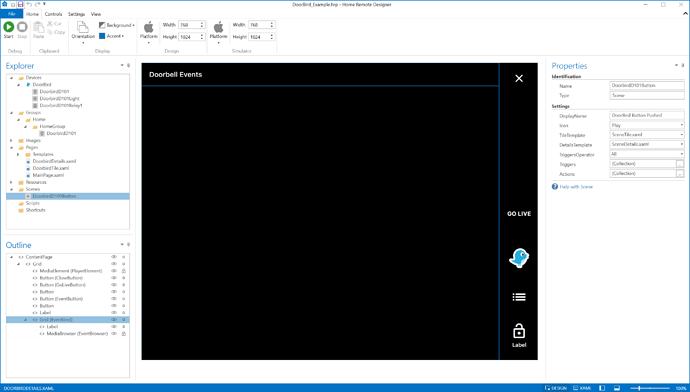Click the Triggers collection ellipsis button
690x392 pixels.
680,164
